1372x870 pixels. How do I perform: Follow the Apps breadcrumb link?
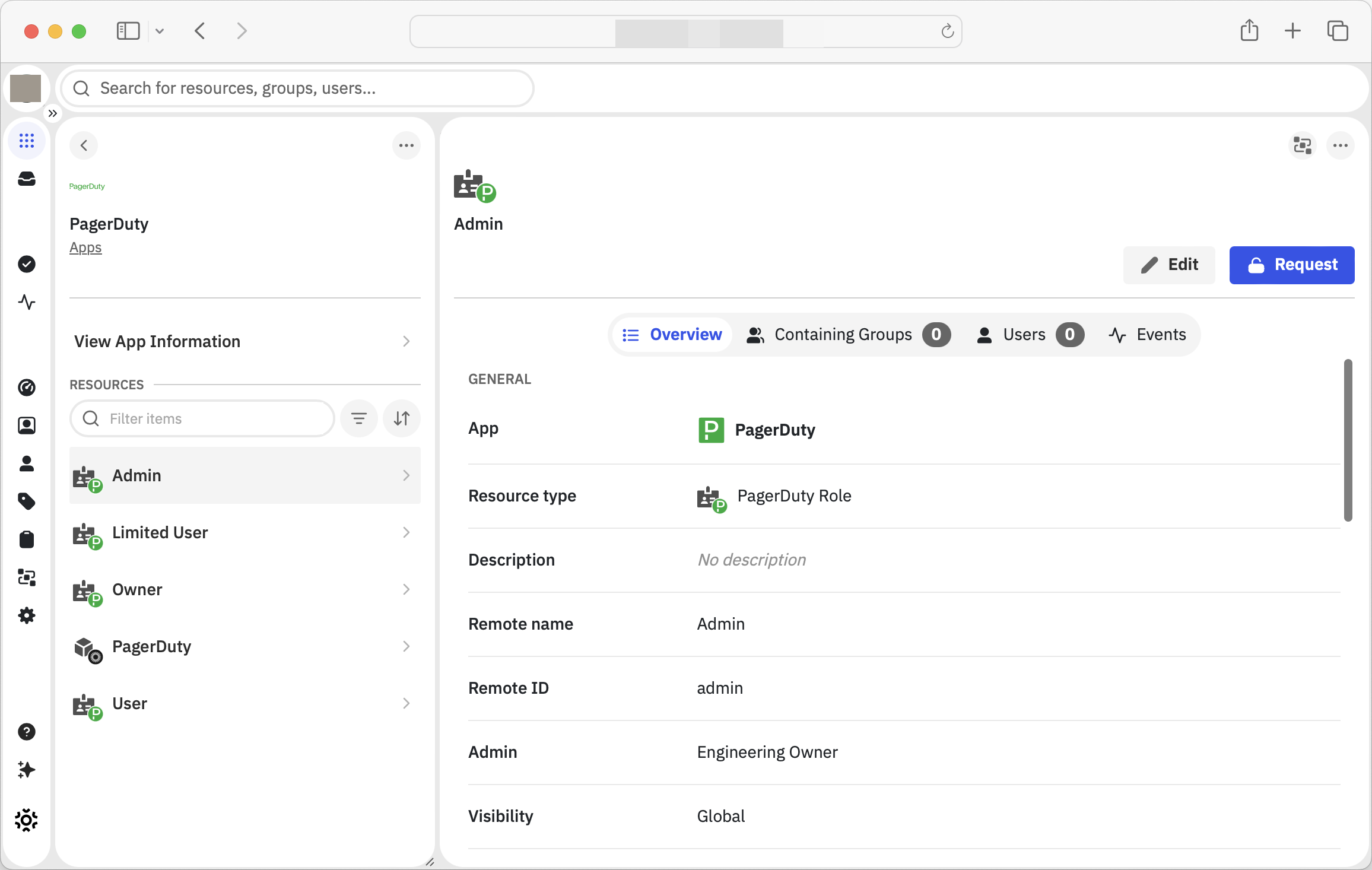click(85, 247)
